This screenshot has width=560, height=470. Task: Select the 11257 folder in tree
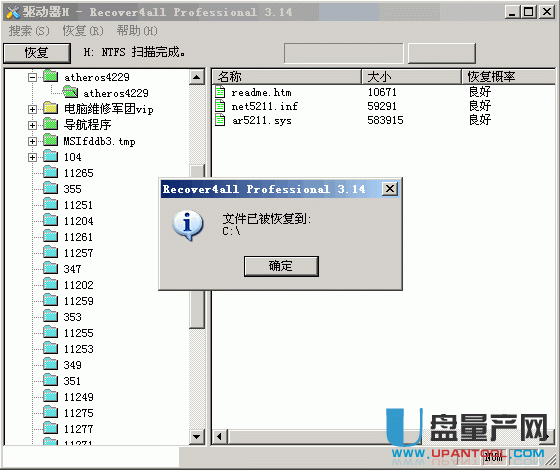tap(78, 253)
